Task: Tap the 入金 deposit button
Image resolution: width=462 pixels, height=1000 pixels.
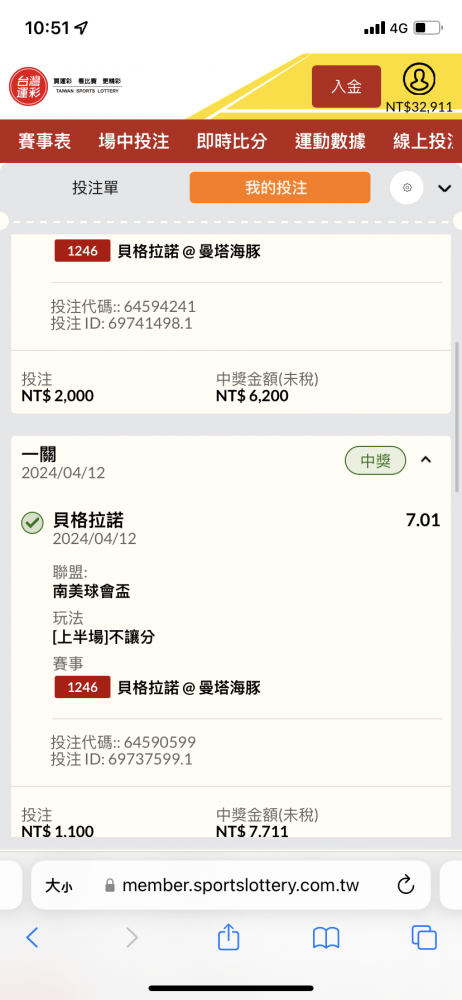Action: click(x=346, y=86)
